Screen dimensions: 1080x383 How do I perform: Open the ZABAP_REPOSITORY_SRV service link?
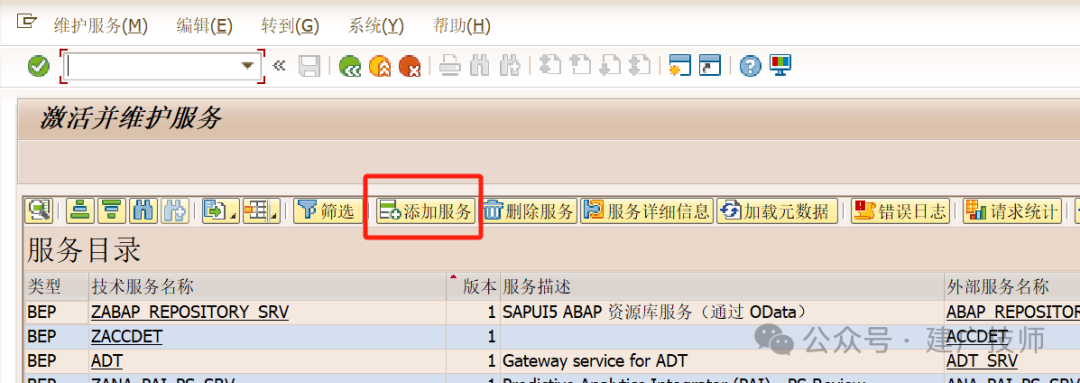[x=190, y=312]
